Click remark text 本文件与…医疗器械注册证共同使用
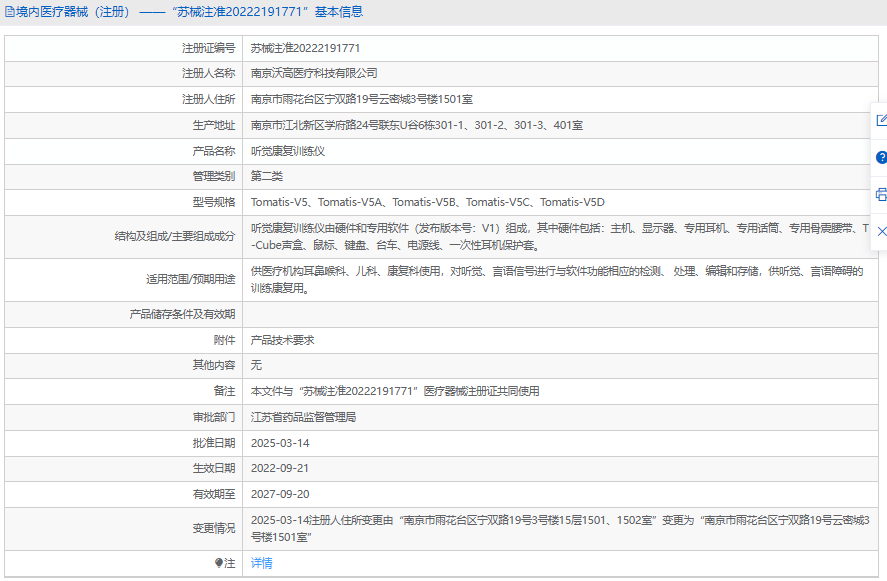 coord(395,391)
